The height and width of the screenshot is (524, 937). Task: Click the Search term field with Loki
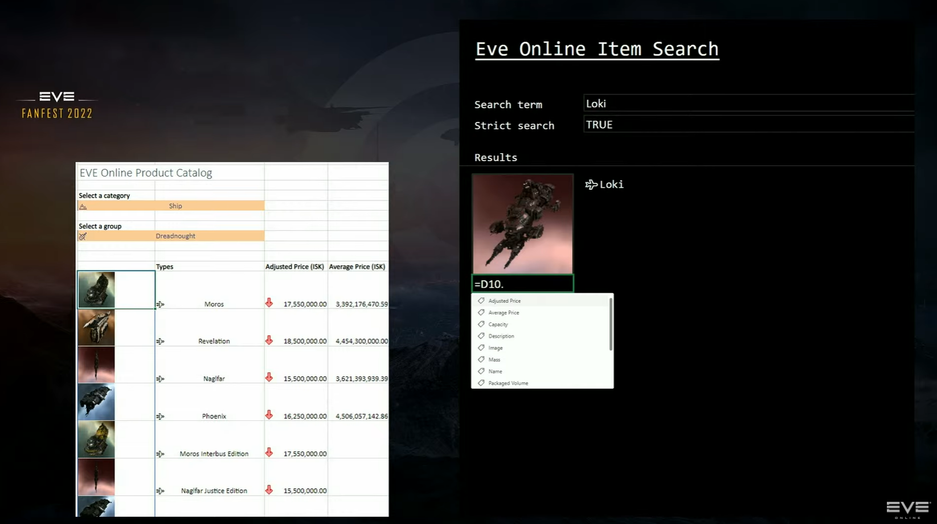(x=748, y=103)
